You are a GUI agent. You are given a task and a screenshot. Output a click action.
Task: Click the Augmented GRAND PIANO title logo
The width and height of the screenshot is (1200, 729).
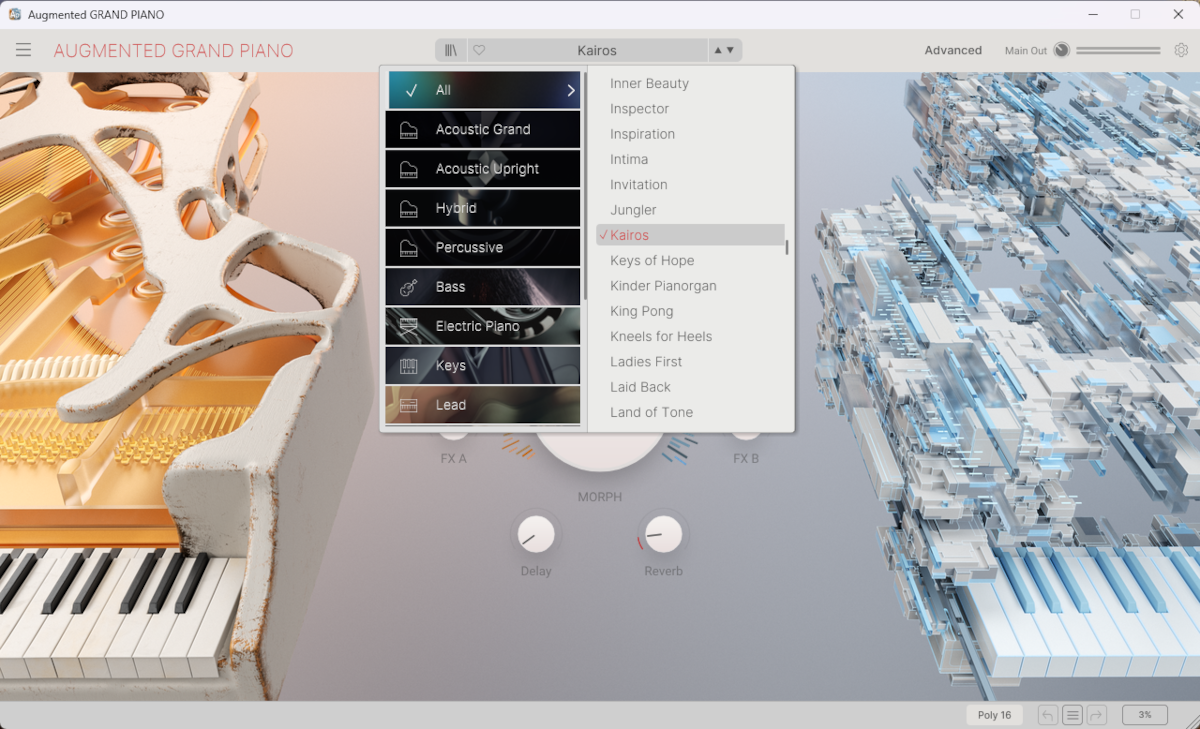[174, 51]
